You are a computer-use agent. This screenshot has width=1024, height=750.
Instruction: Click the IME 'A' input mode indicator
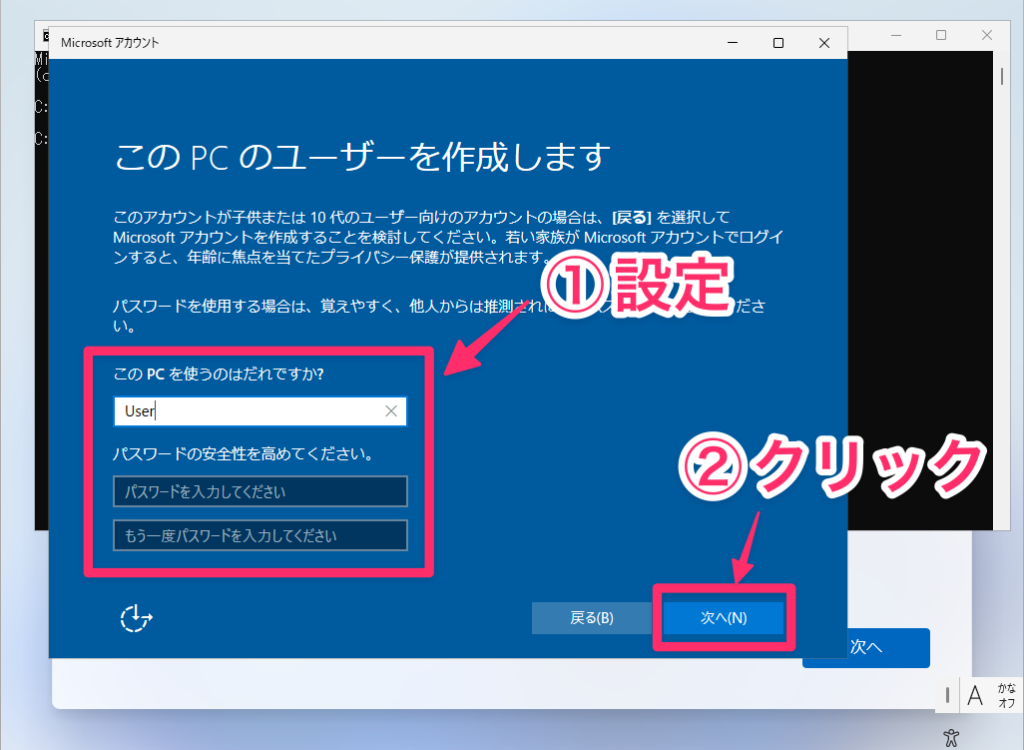click(x=975, y=694)
